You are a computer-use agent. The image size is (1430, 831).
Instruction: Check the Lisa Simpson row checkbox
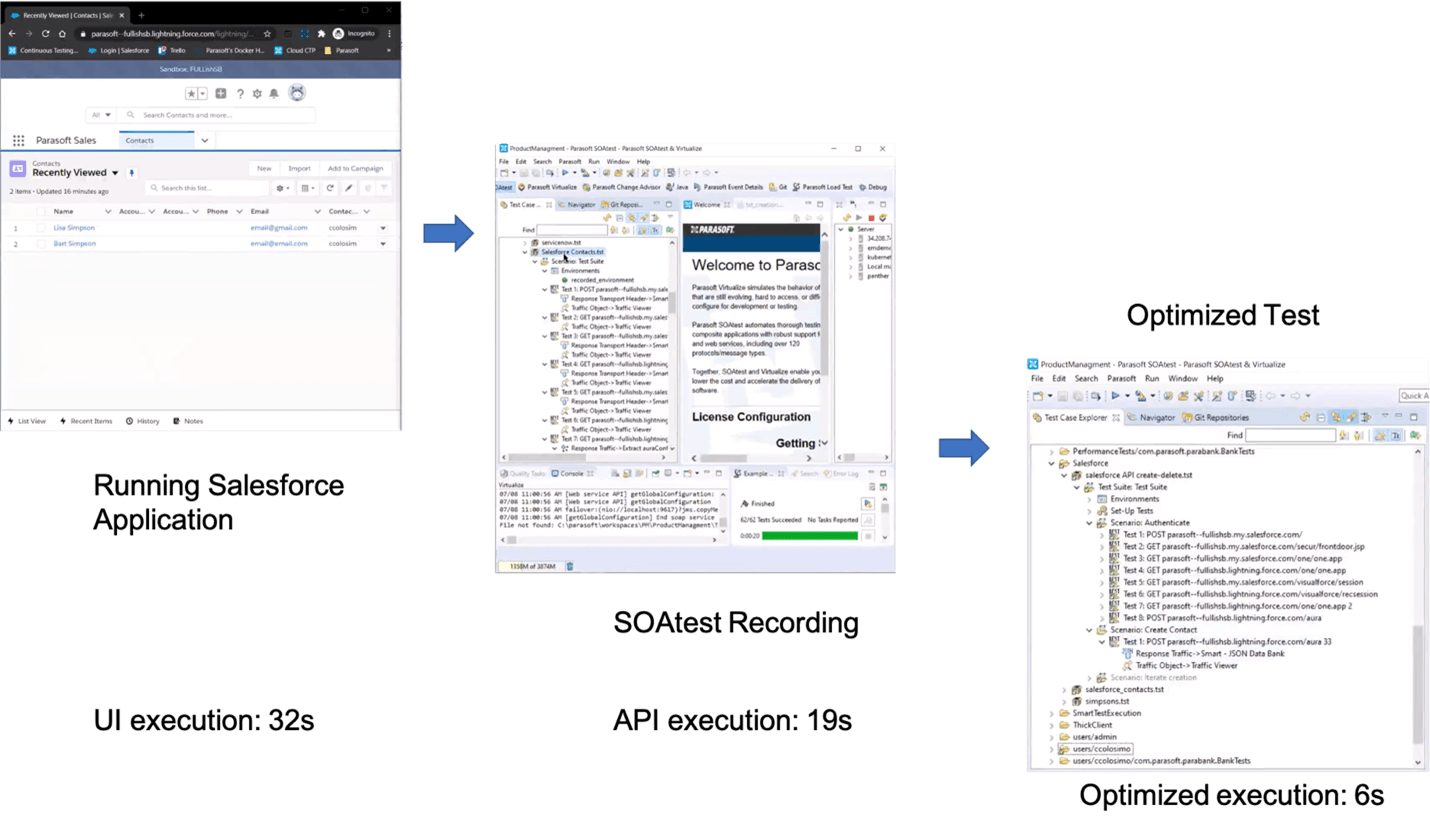click(41, 228)
